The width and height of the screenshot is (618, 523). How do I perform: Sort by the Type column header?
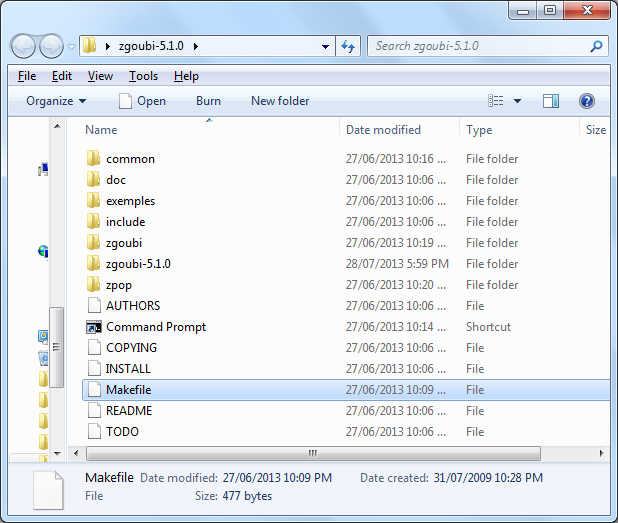coord(479,130)
